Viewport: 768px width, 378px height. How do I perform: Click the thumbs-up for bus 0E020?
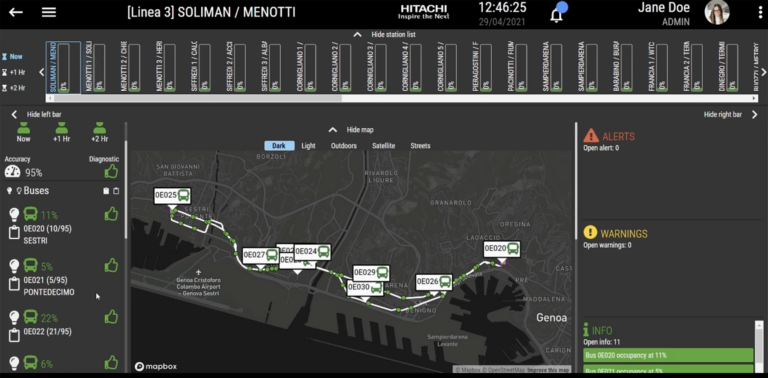(111, 214)
